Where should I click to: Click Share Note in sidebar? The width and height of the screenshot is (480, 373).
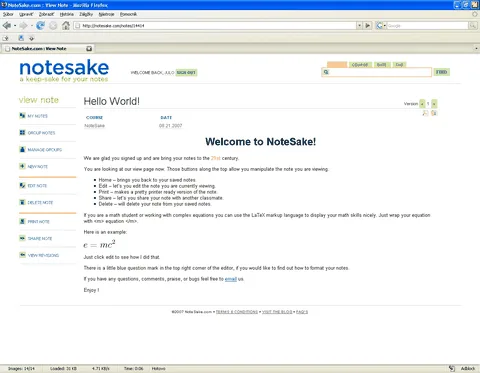coord(40,238)
